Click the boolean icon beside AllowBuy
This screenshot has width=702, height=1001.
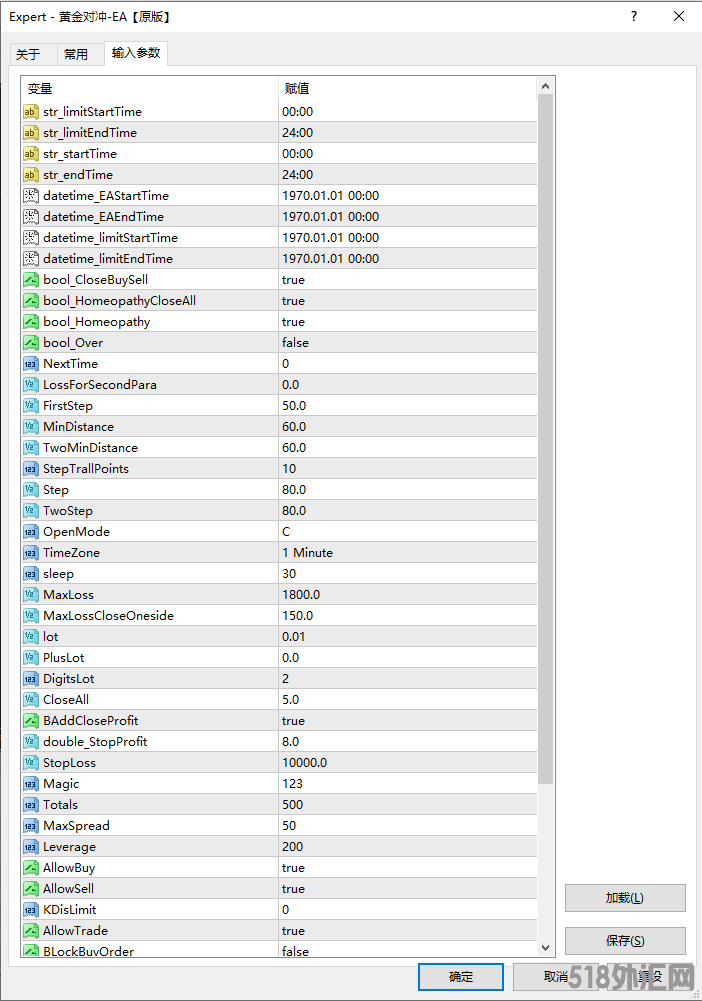(x=30, y=868)
